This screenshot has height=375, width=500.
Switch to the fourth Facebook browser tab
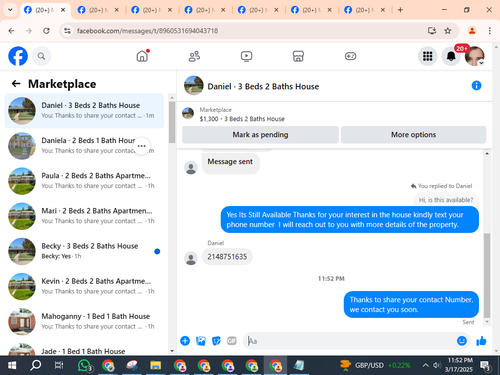click(x=205, y=10)
